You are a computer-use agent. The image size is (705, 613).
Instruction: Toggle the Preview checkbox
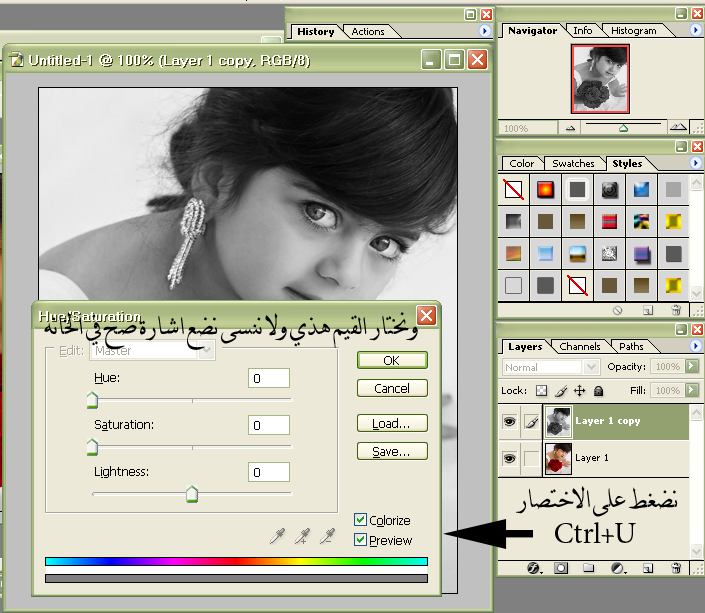click(x=360, y=540)
